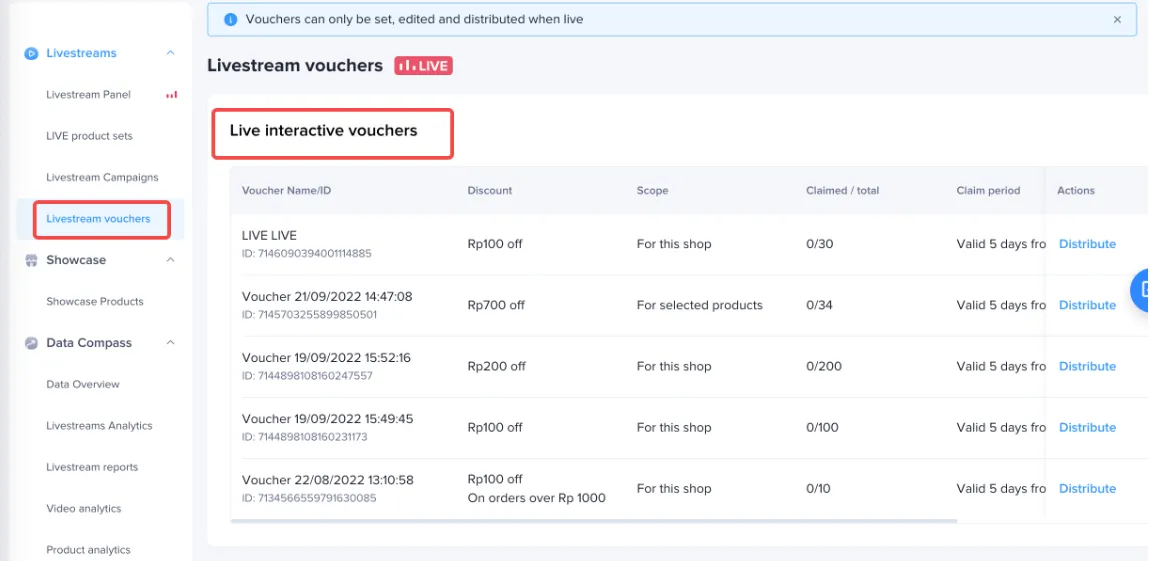Click the 0/34 claimed cell
The image size is (1150, 561).
click(819, 305)
